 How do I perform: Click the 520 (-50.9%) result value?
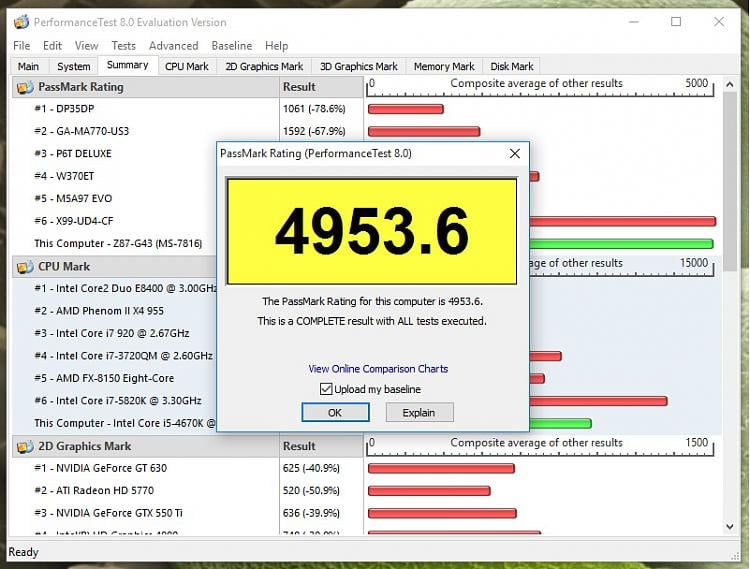click(311, 491)
